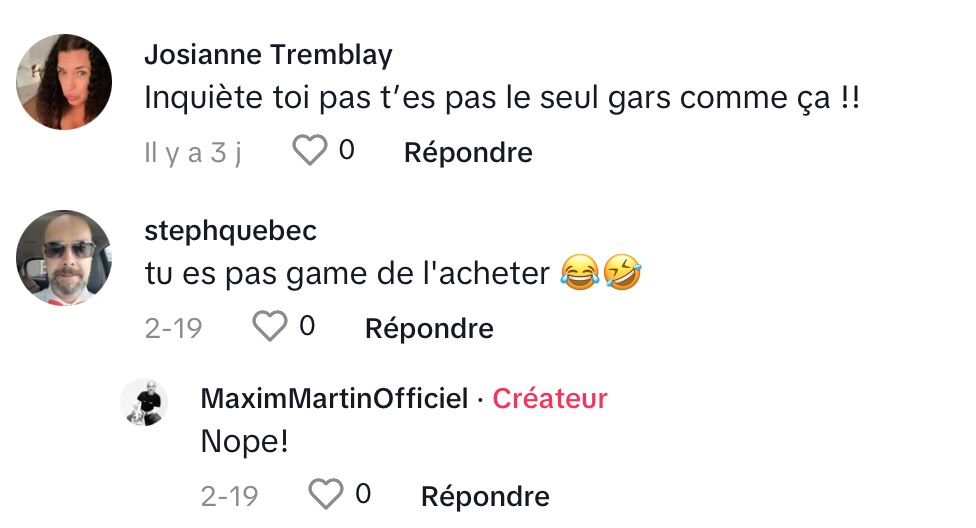Click the rolling-on-floor laughing emoji
976x528 pixels.
click(622, 273)
